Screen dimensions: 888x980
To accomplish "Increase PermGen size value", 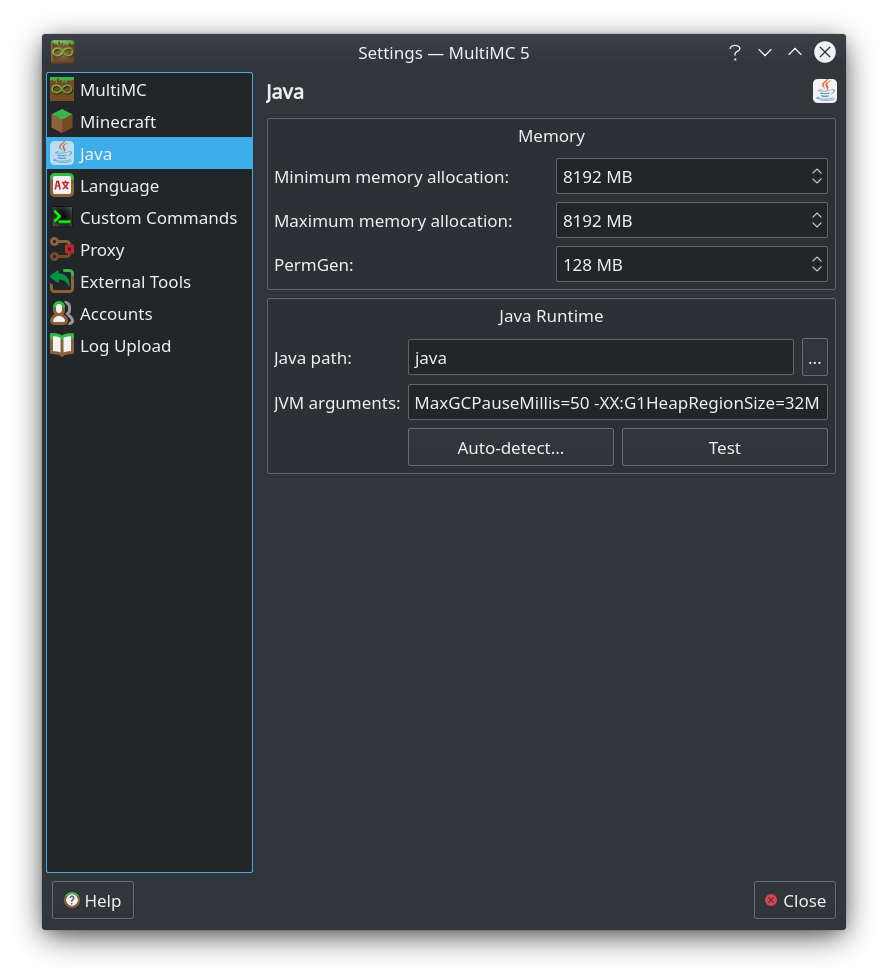I will pos(816,259).
